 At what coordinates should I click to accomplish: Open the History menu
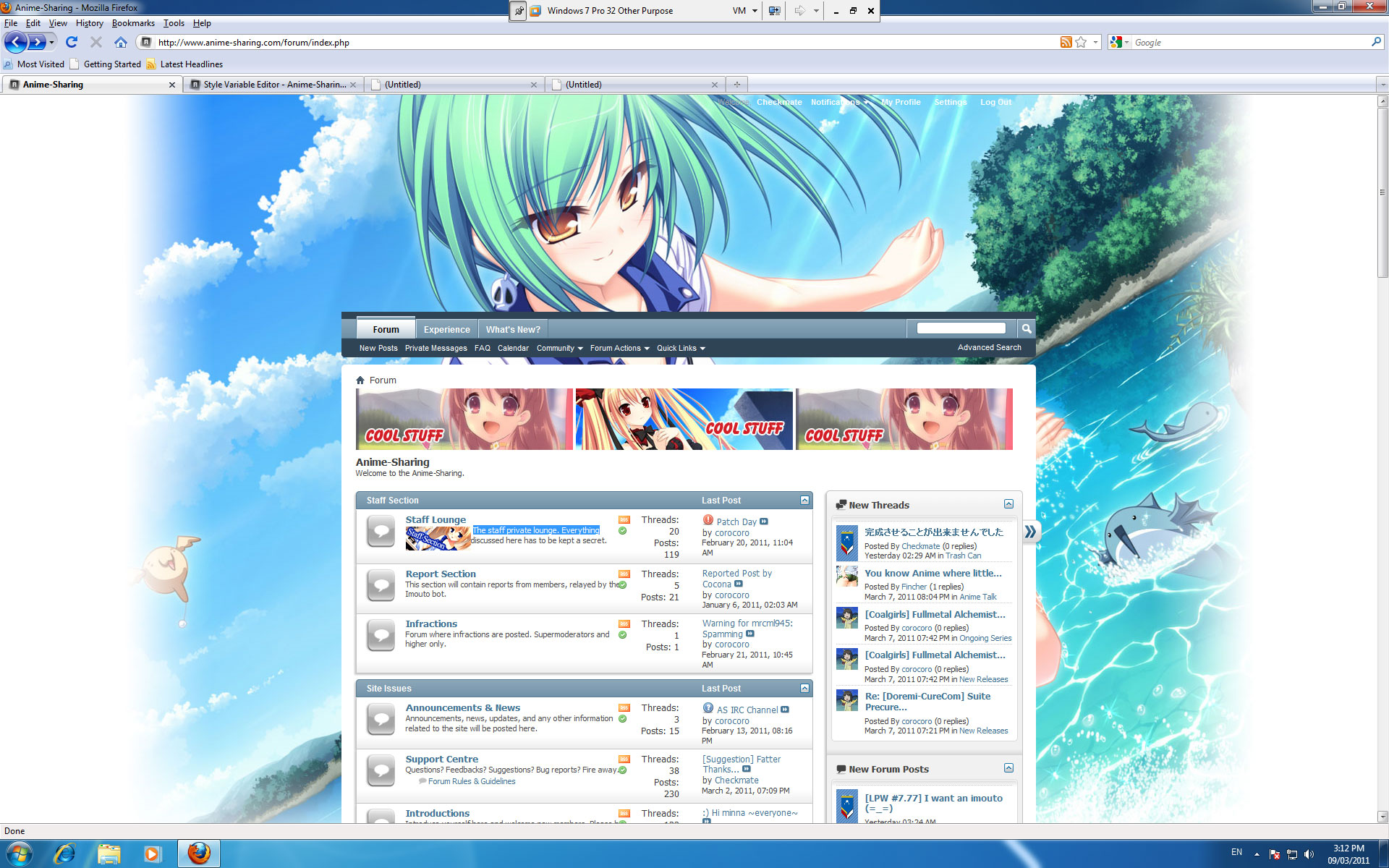point(89,23)
